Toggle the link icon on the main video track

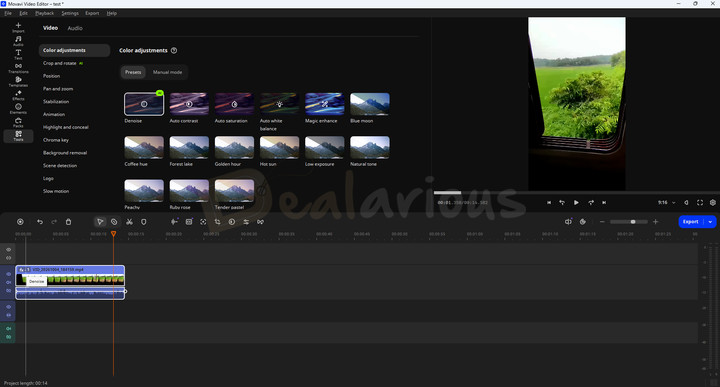(x=8, y=291)
